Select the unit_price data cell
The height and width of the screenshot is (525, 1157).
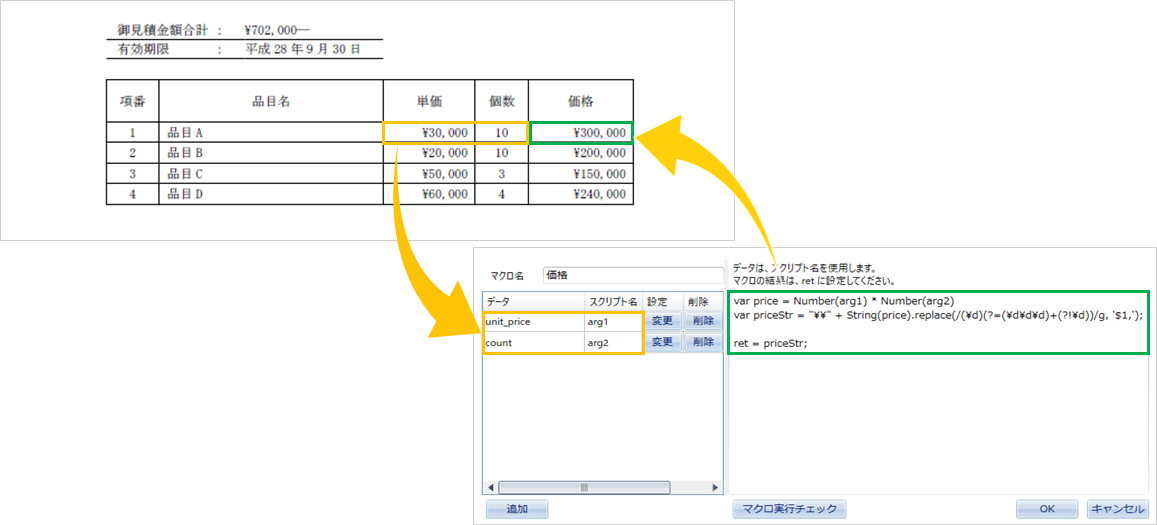[533, 322]
